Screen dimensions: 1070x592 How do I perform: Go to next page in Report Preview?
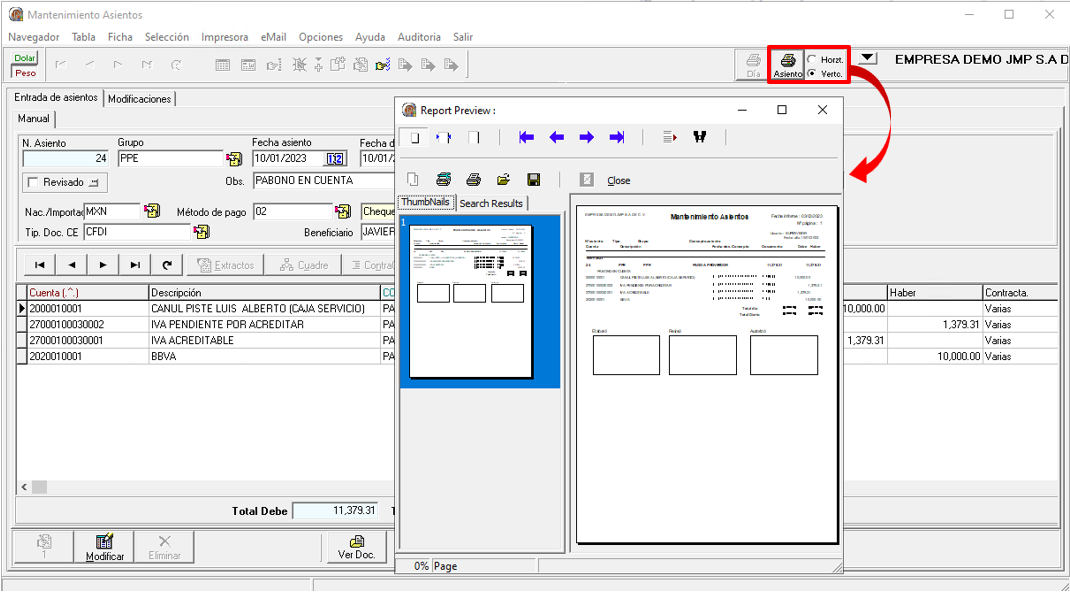pos(587,137)
